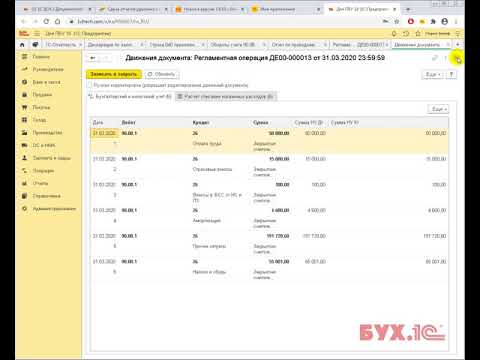This screenshot has width=480, height=360.
Task: Close the Движения документа window tab
Action: click(448, 44)
